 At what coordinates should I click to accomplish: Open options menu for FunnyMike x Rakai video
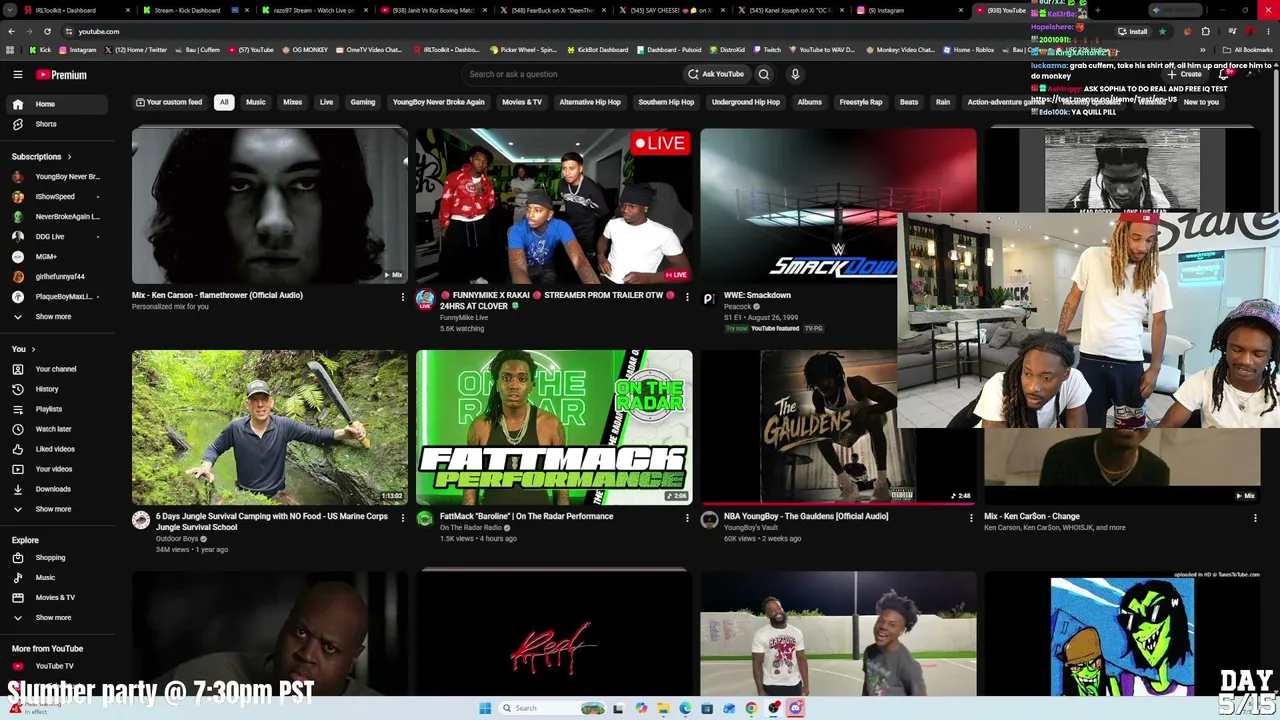tap(687, 297)
